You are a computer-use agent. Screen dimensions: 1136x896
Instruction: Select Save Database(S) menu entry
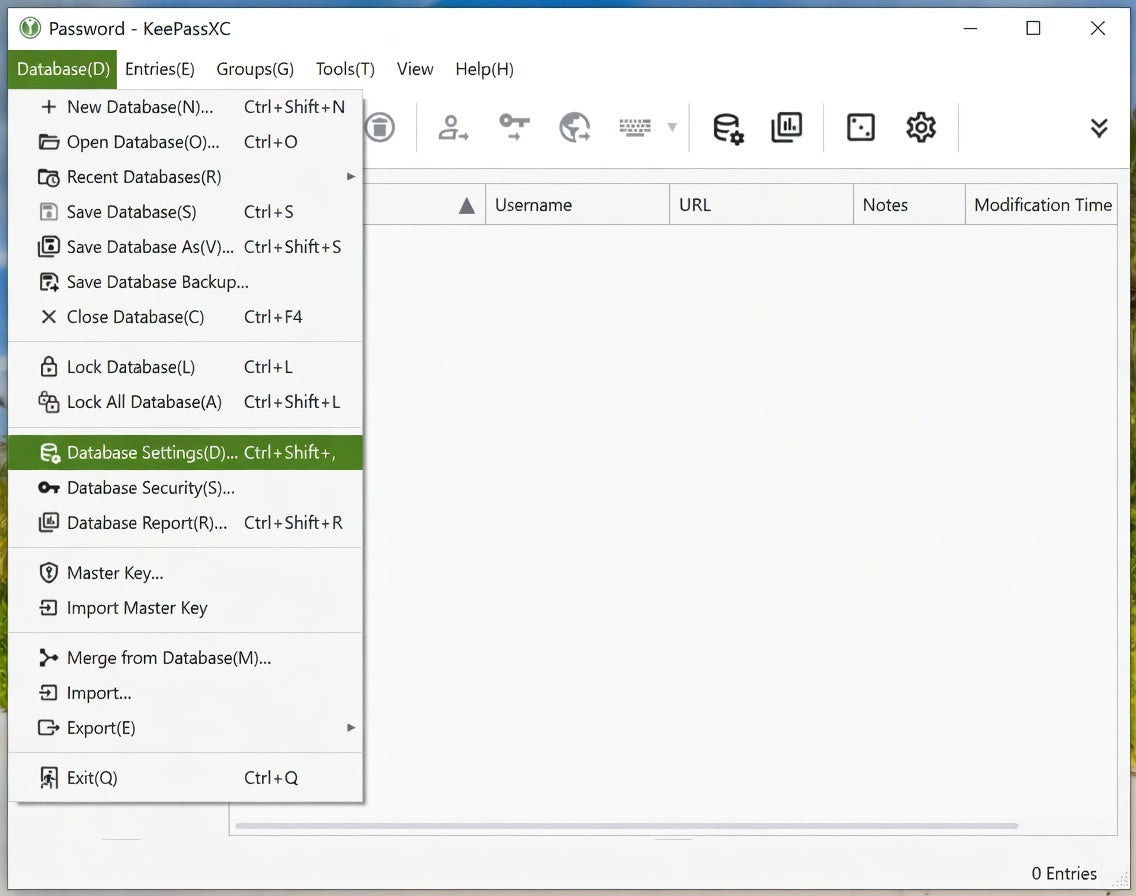185,212
